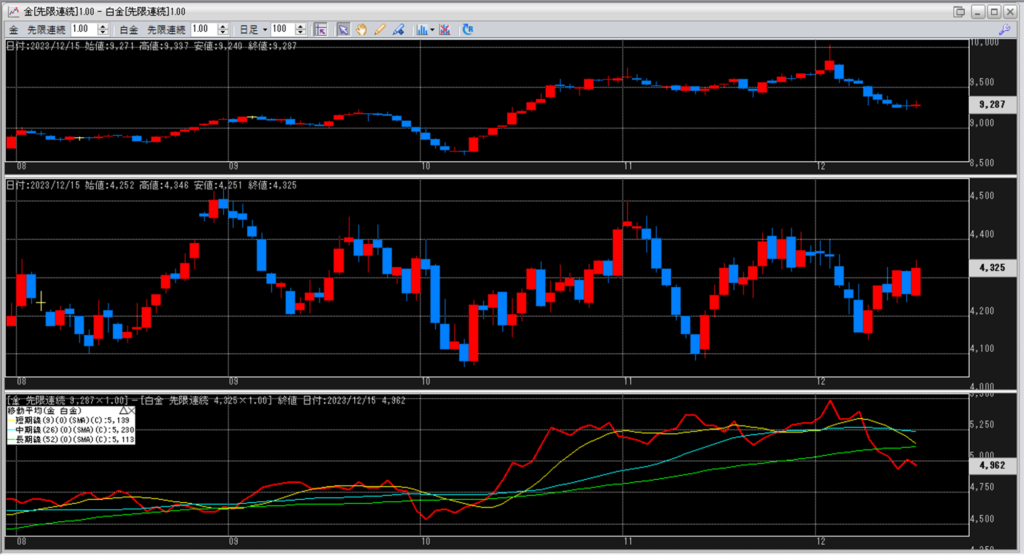This screenshot has height=555, width=1024.
Task: Click the gold multiplier 1.00 input field
Action: [82, 29]
